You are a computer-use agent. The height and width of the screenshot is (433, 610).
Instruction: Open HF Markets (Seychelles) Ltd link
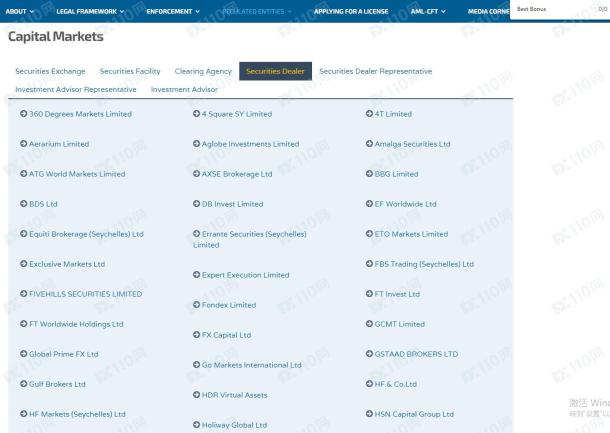77,414
